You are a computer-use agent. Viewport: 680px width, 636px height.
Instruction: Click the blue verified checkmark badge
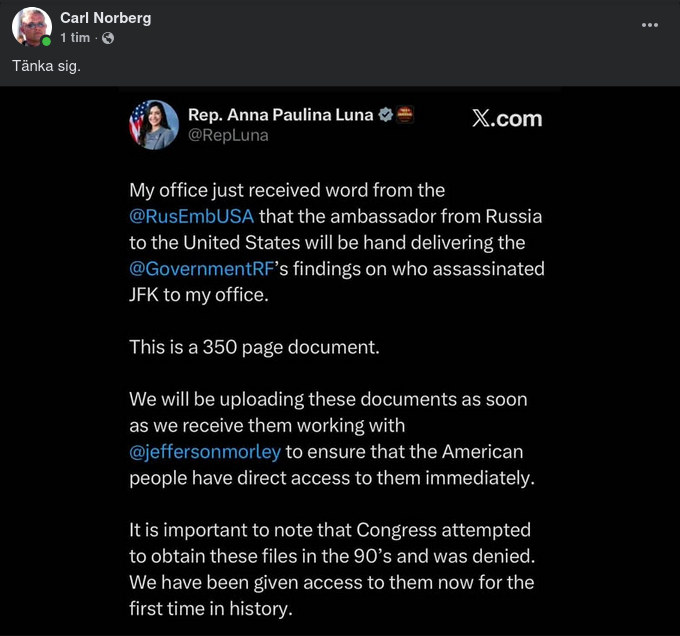pyautogui.click(x=384, y=115)
